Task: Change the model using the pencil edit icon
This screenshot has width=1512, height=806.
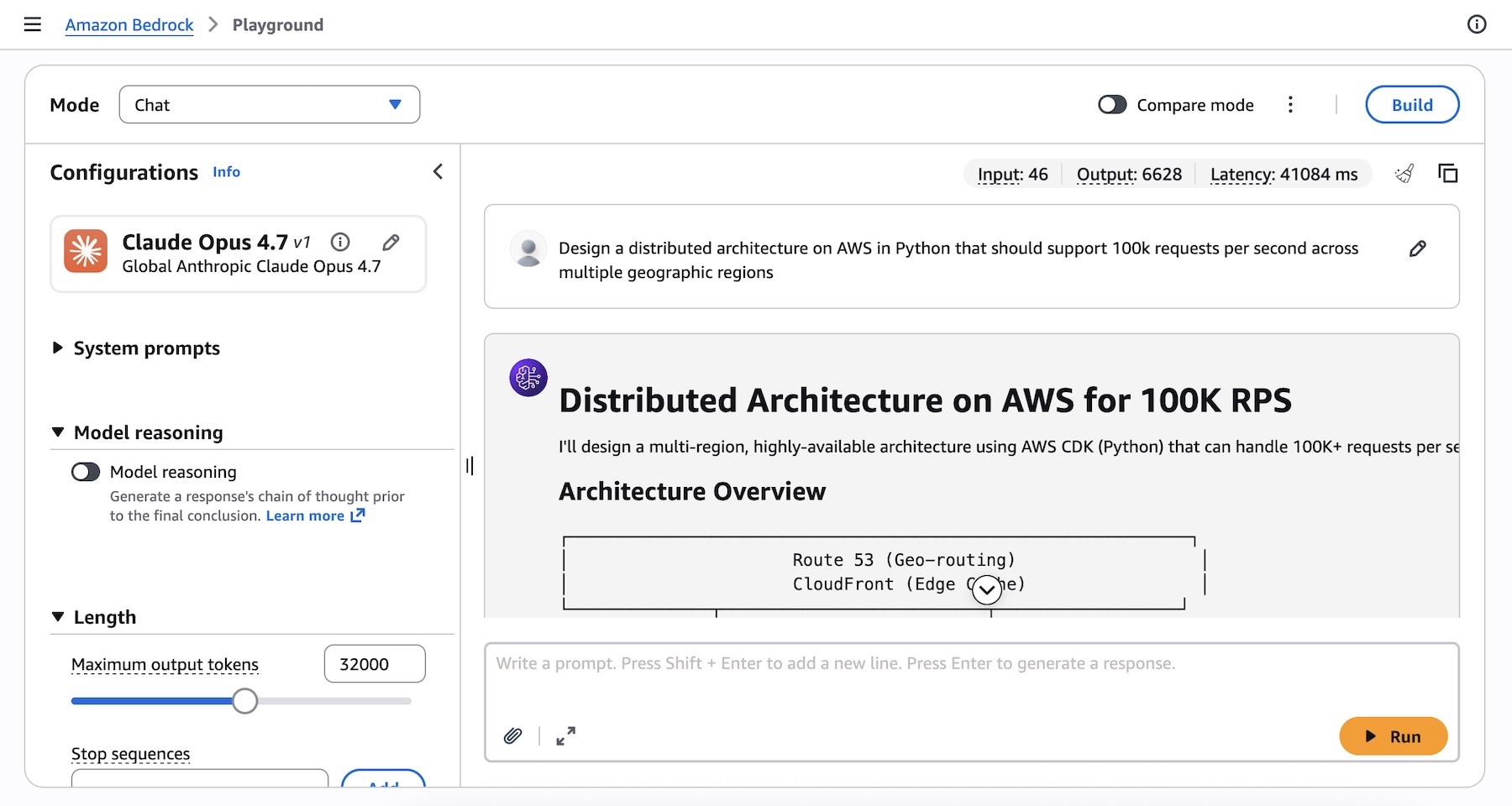Action: point(391,242)
